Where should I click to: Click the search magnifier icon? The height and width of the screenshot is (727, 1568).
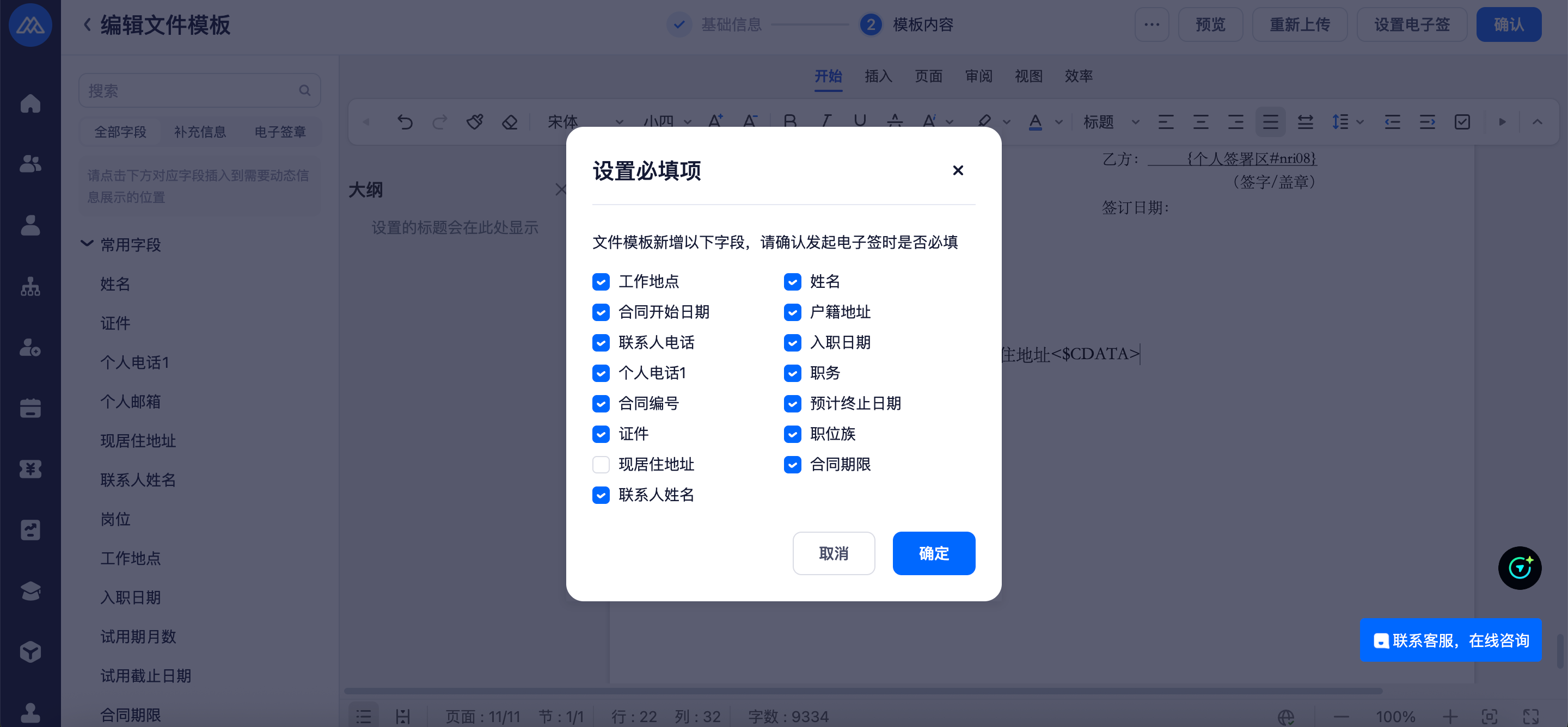(x=305, y=91)
